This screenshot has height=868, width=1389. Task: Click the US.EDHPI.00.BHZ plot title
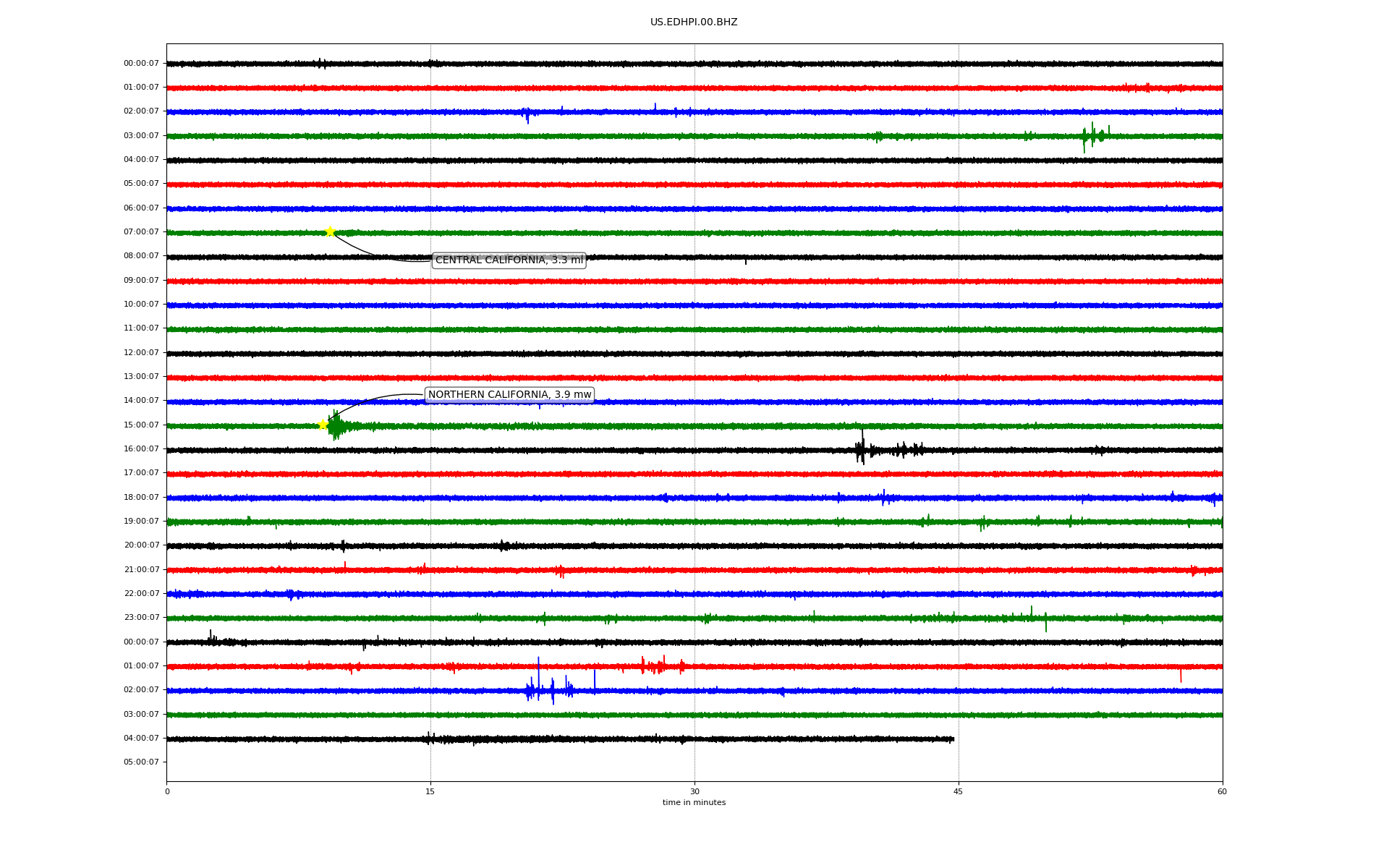pyautogui.click(x=693, y=22)
